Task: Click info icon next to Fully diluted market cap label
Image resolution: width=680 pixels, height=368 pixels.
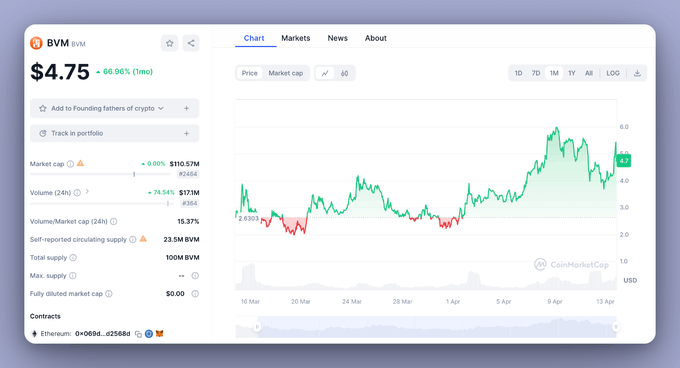Action: [x=109, y=293]
